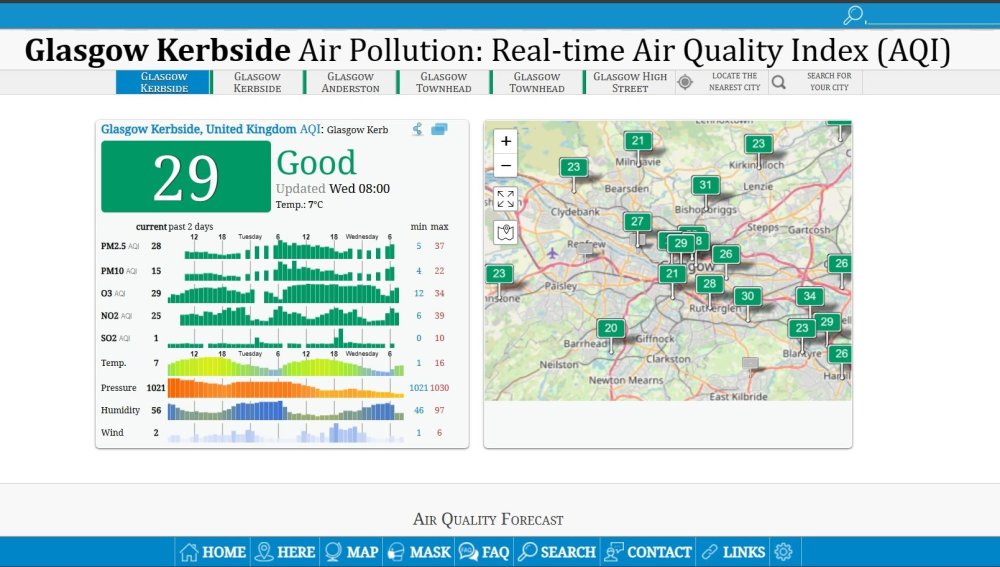Click the O3 AQI row label
The image size is (1000, 567).
tap(115, 293)
